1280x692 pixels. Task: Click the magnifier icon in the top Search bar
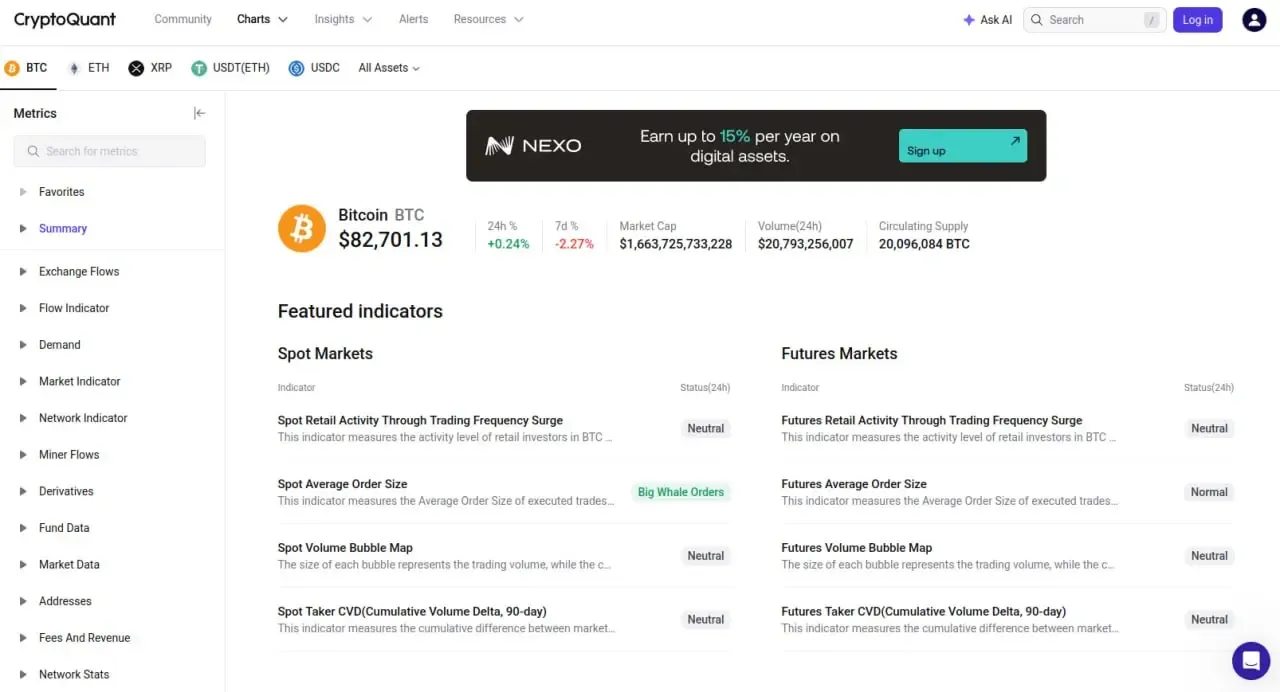(x=1037, y=20)
